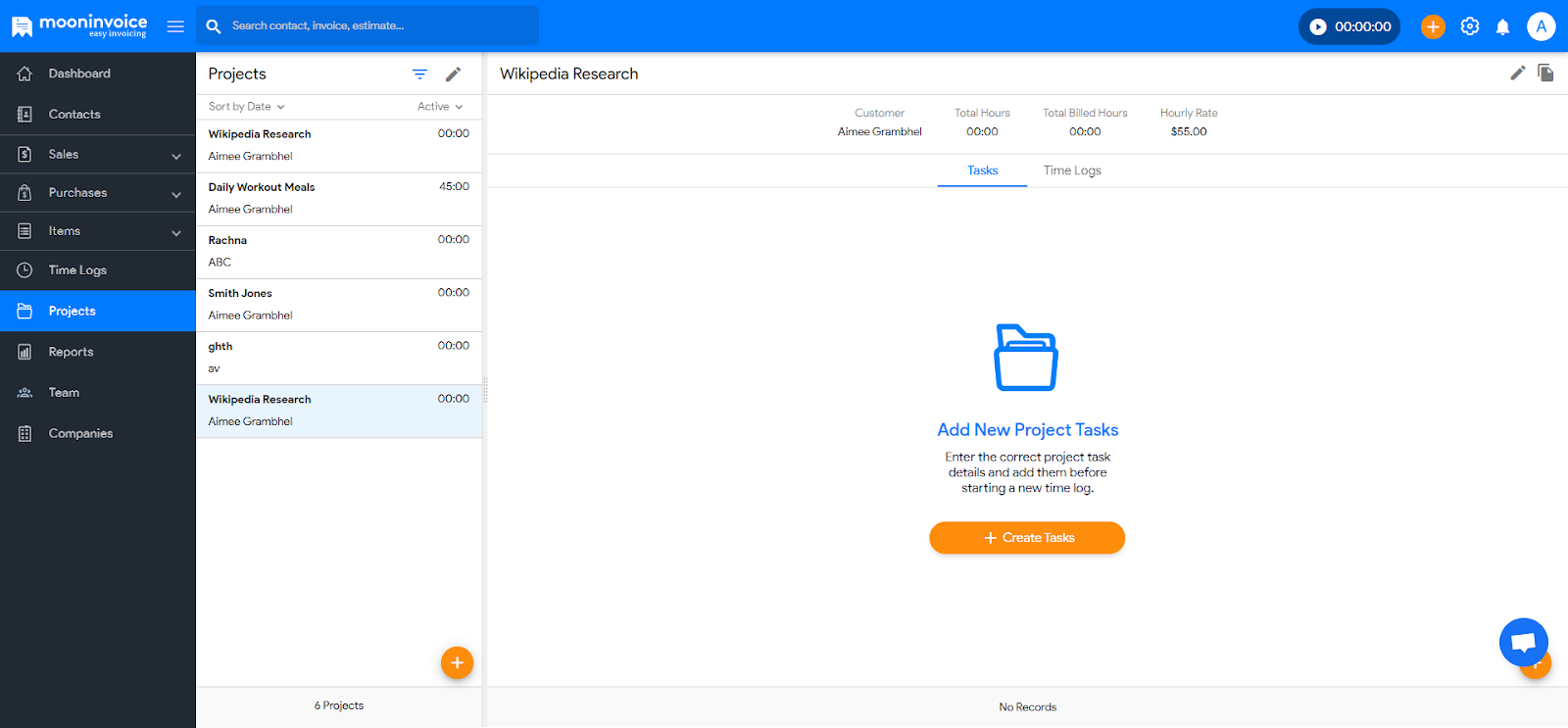
Task: Switch to the Time Logs tab
Action: (1072, 170)
